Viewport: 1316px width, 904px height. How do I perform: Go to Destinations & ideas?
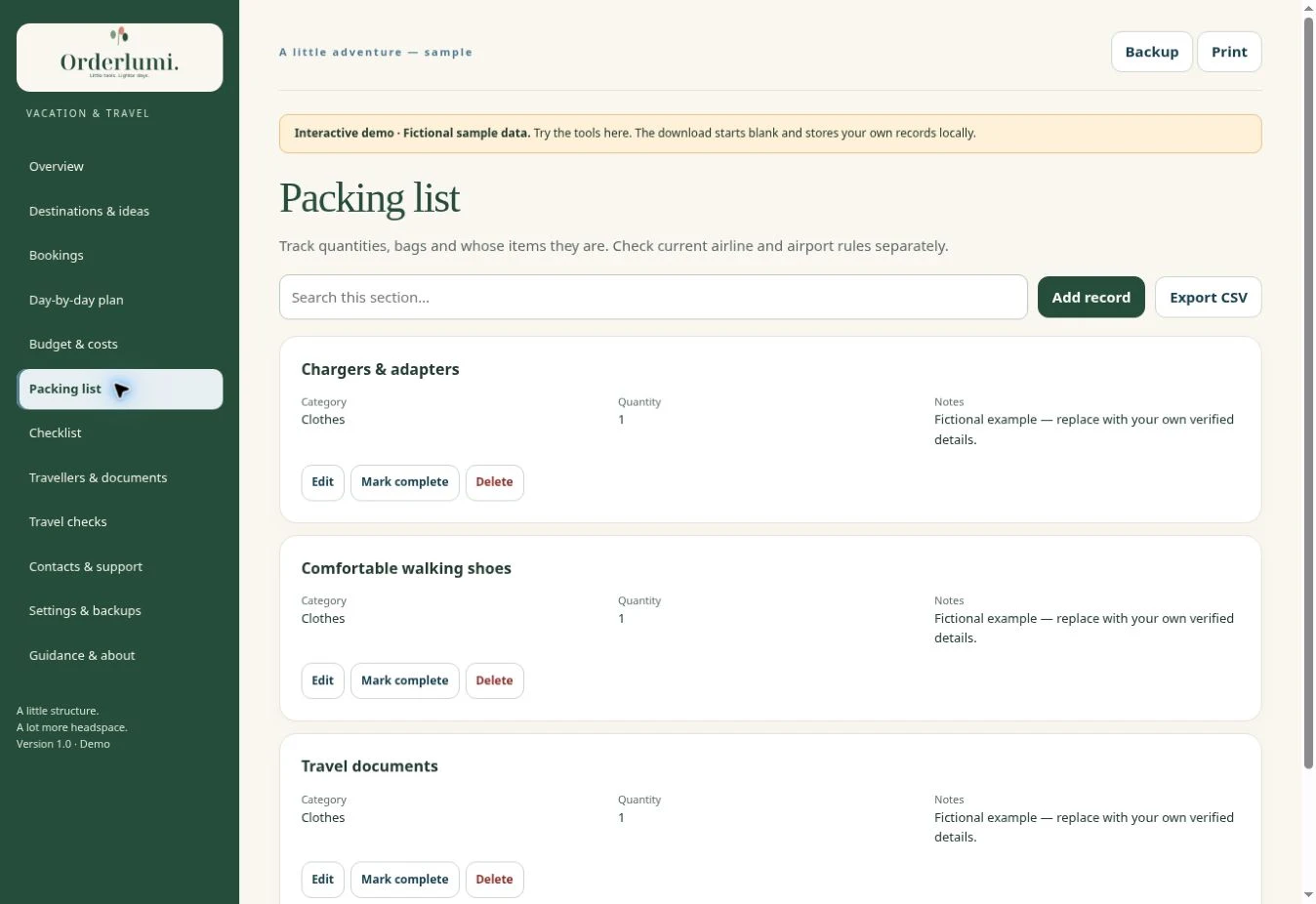click(119, 211)
